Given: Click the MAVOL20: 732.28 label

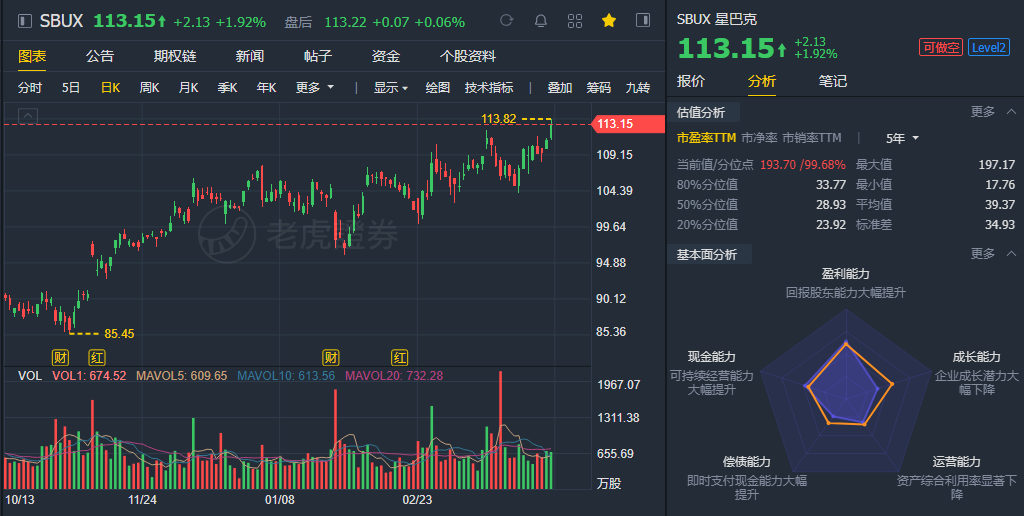Looking at the screenshot, I should click(x=394, y=376).
